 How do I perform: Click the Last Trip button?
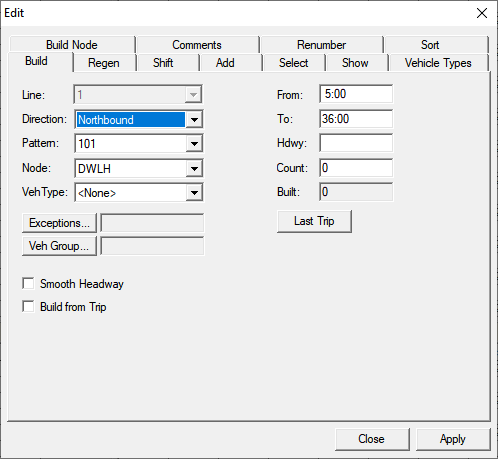tap(314, 221)
